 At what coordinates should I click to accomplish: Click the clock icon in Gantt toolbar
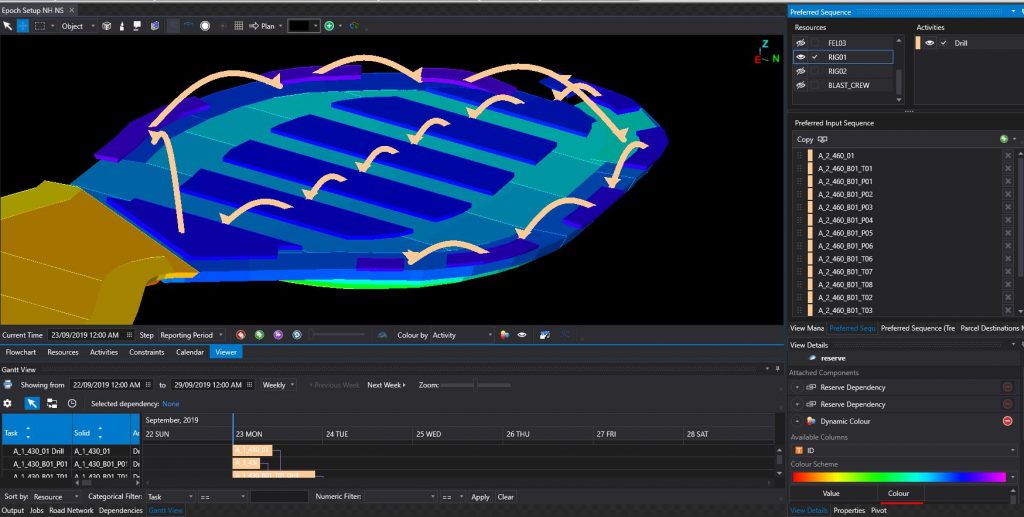tap(72, 403)
